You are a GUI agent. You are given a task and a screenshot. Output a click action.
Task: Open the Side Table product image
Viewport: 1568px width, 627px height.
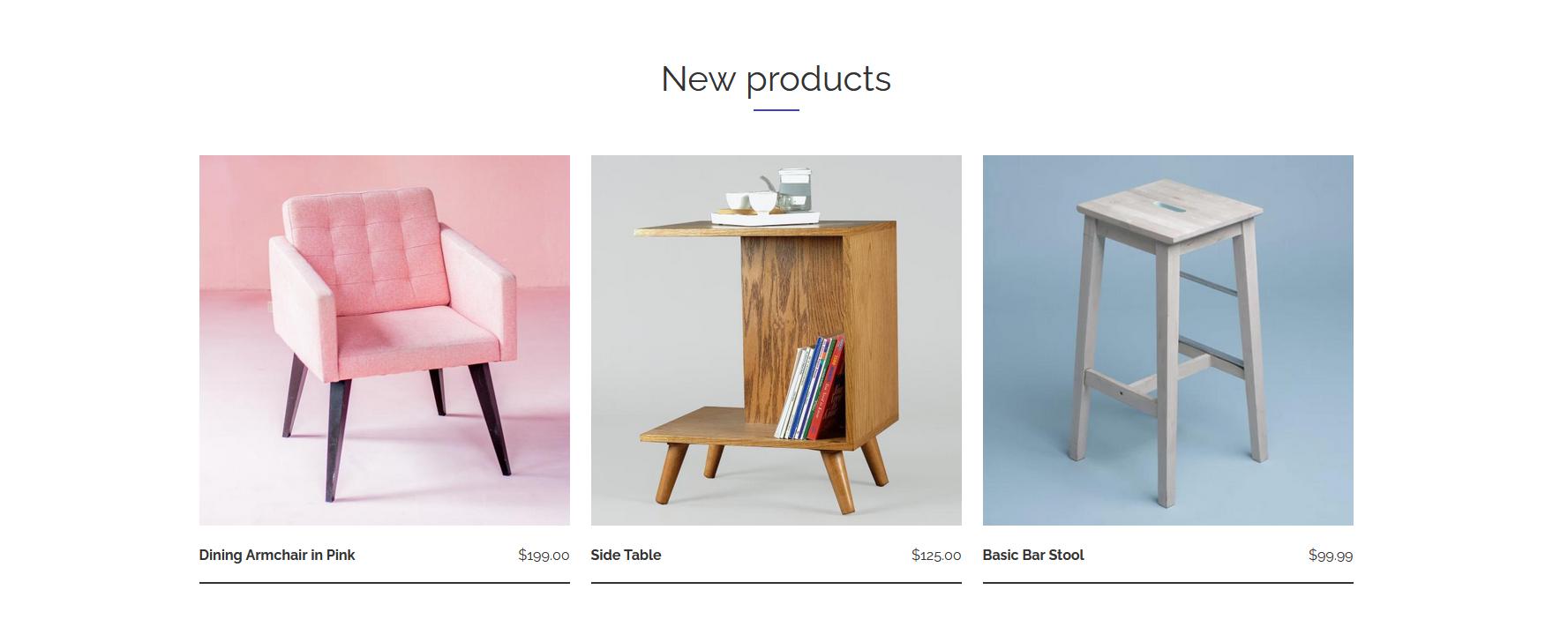point(776,340)
